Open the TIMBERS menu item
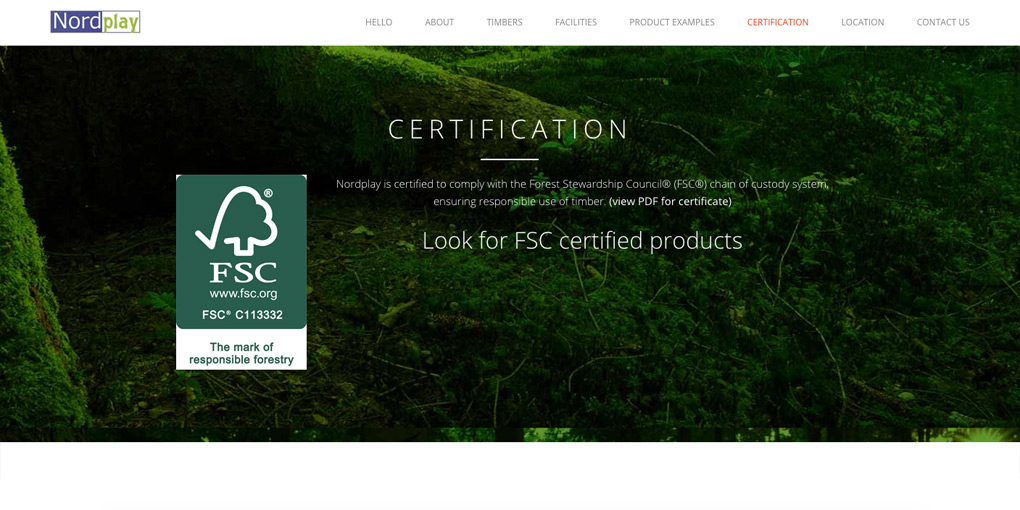1020x510 pixels. (504, 22)
